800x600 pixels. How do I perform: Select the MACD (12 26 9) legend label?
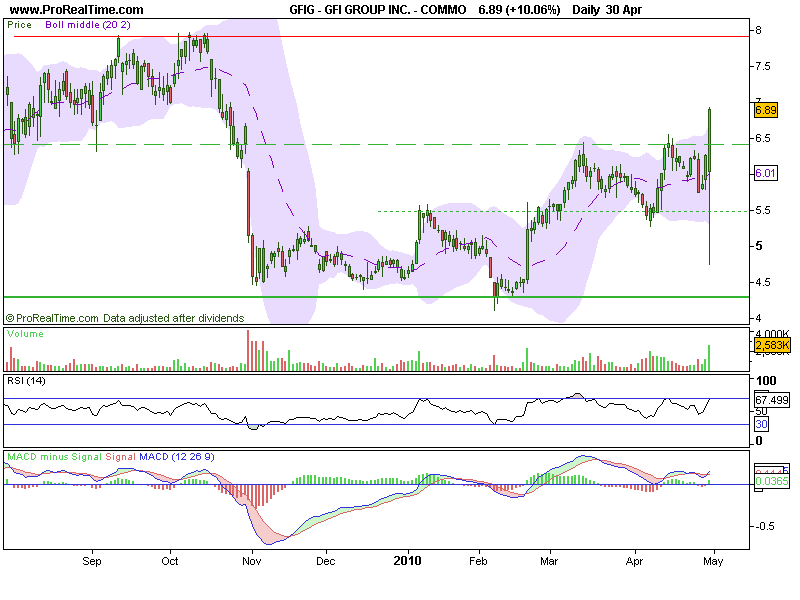point(177,457)
